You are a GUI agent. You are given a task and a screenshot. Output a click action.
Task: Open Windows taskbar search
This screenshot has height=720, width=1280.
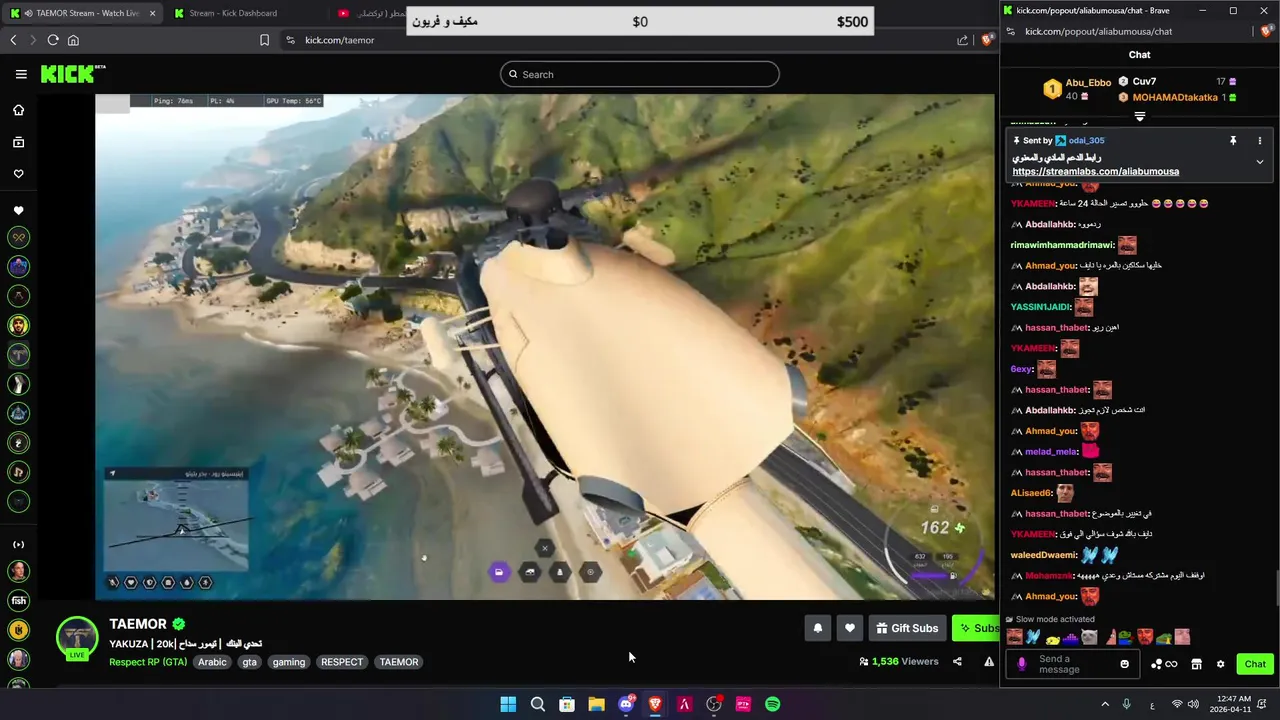538,704
